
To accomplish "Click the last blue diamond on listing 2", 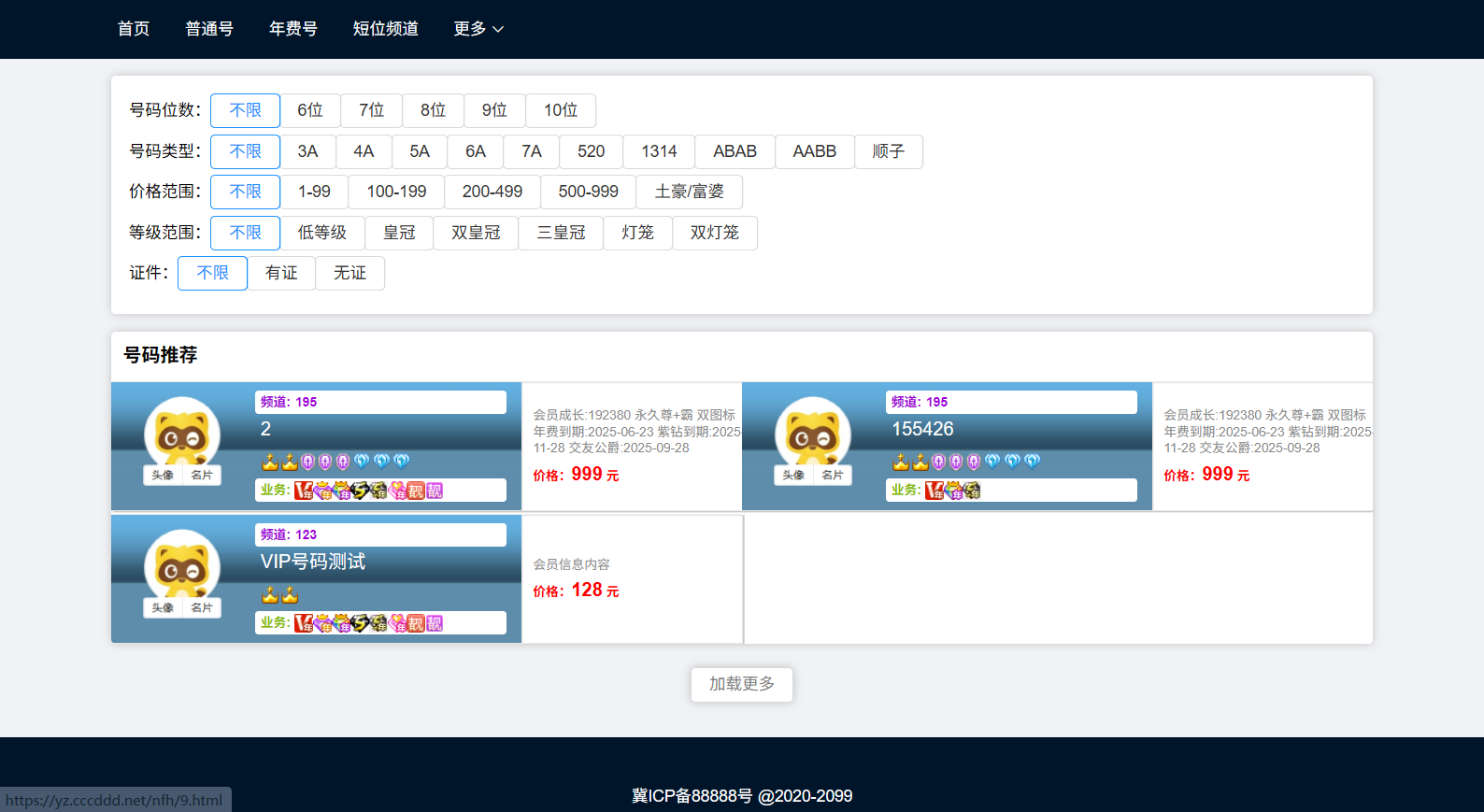I will tap(401, 462).
